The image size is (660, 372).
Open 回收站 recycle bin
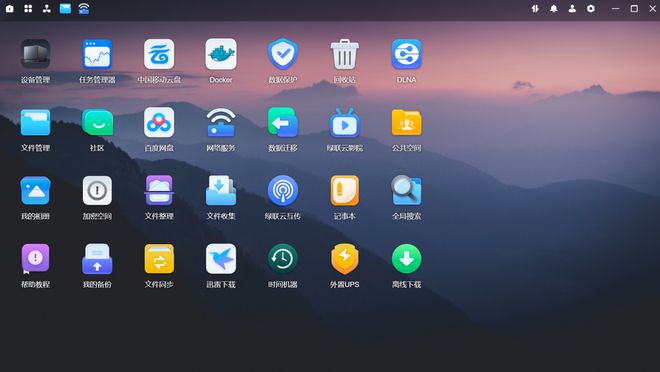tap(345, 54)
